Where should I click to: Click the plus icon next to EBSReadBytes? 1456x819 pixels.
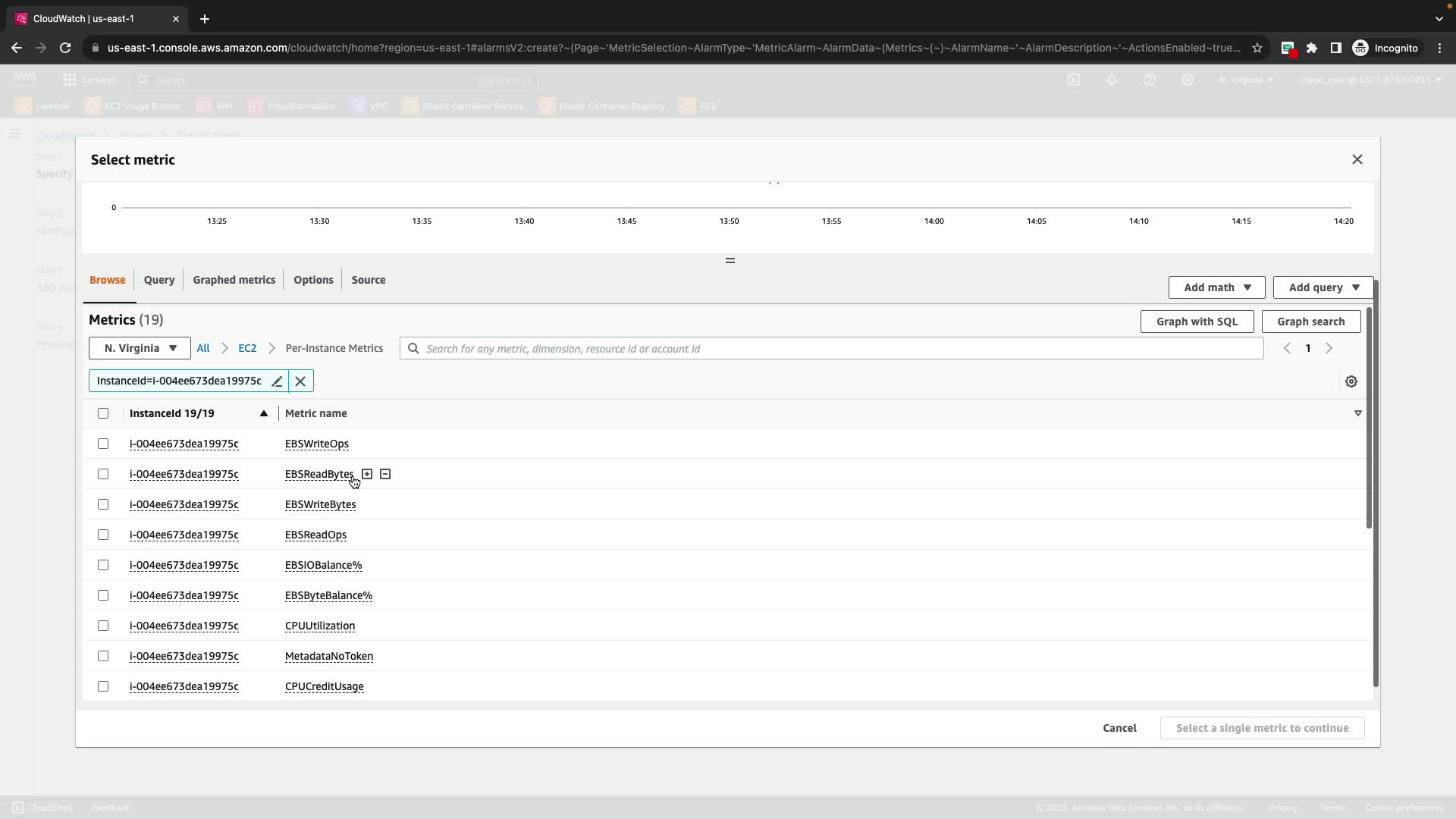tap(367, 474)
